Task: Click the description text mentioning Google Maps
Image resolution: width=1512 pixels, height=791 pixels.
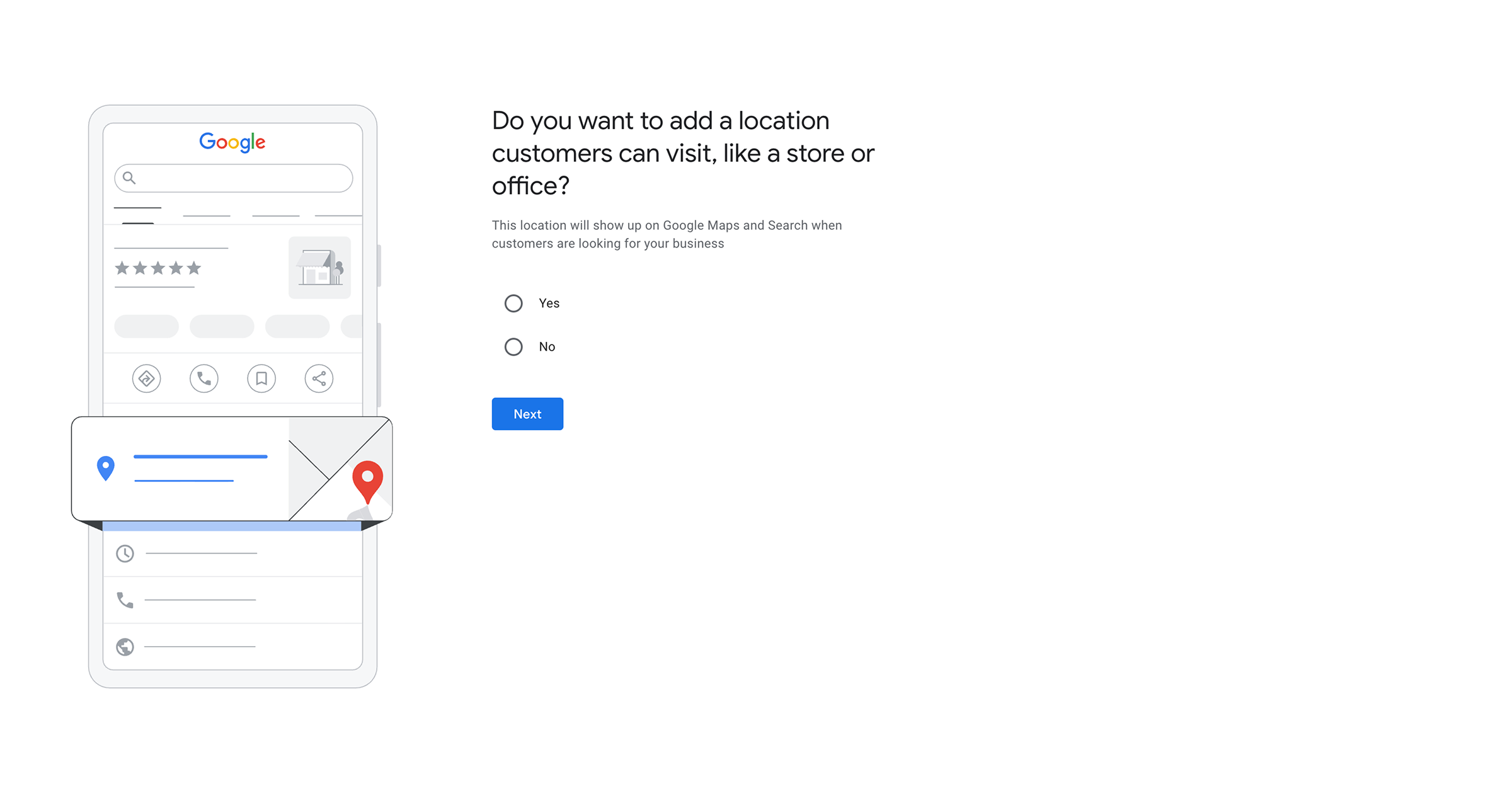Action: coord(667,234)
